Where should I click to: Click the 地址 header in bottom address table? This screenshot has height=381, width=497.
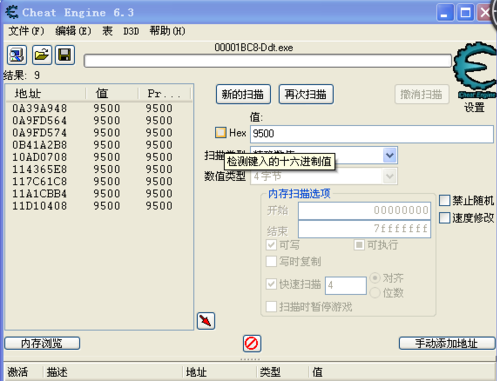point(219,372)
